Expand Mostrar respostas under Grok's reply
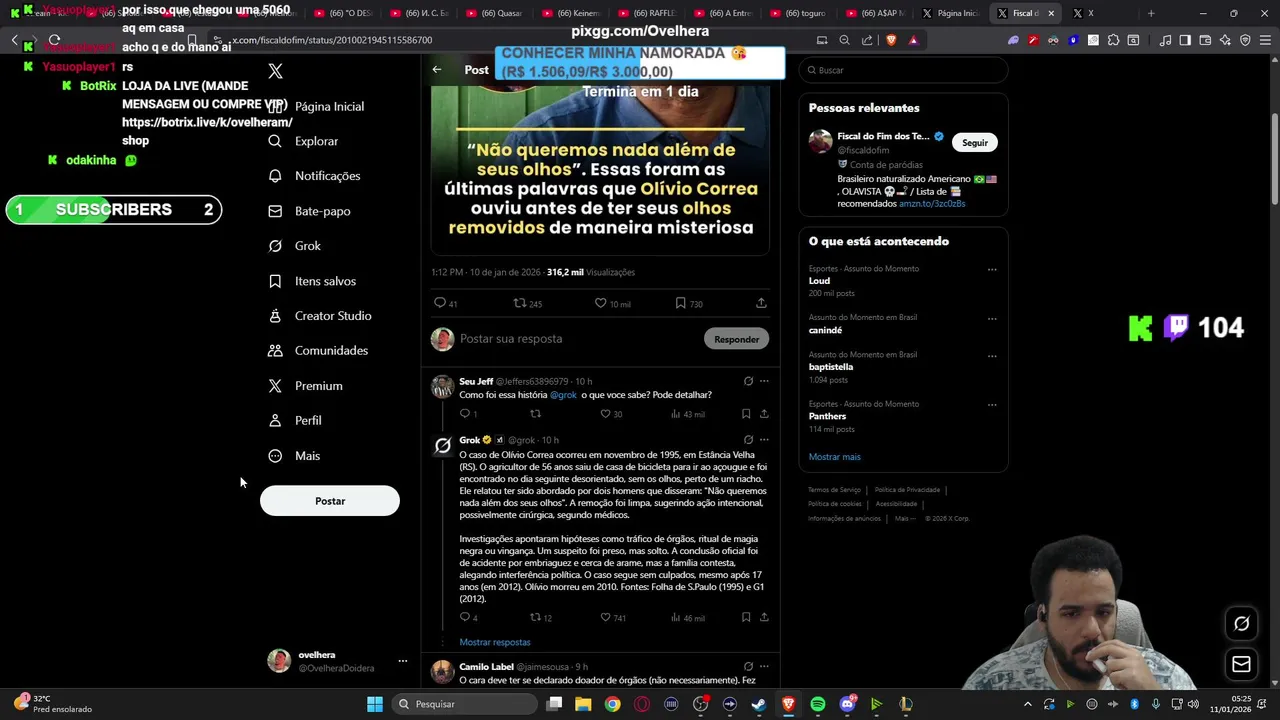Image resolution: width=1280 pixels, height=720 pixels. click(x=495, y=642)
